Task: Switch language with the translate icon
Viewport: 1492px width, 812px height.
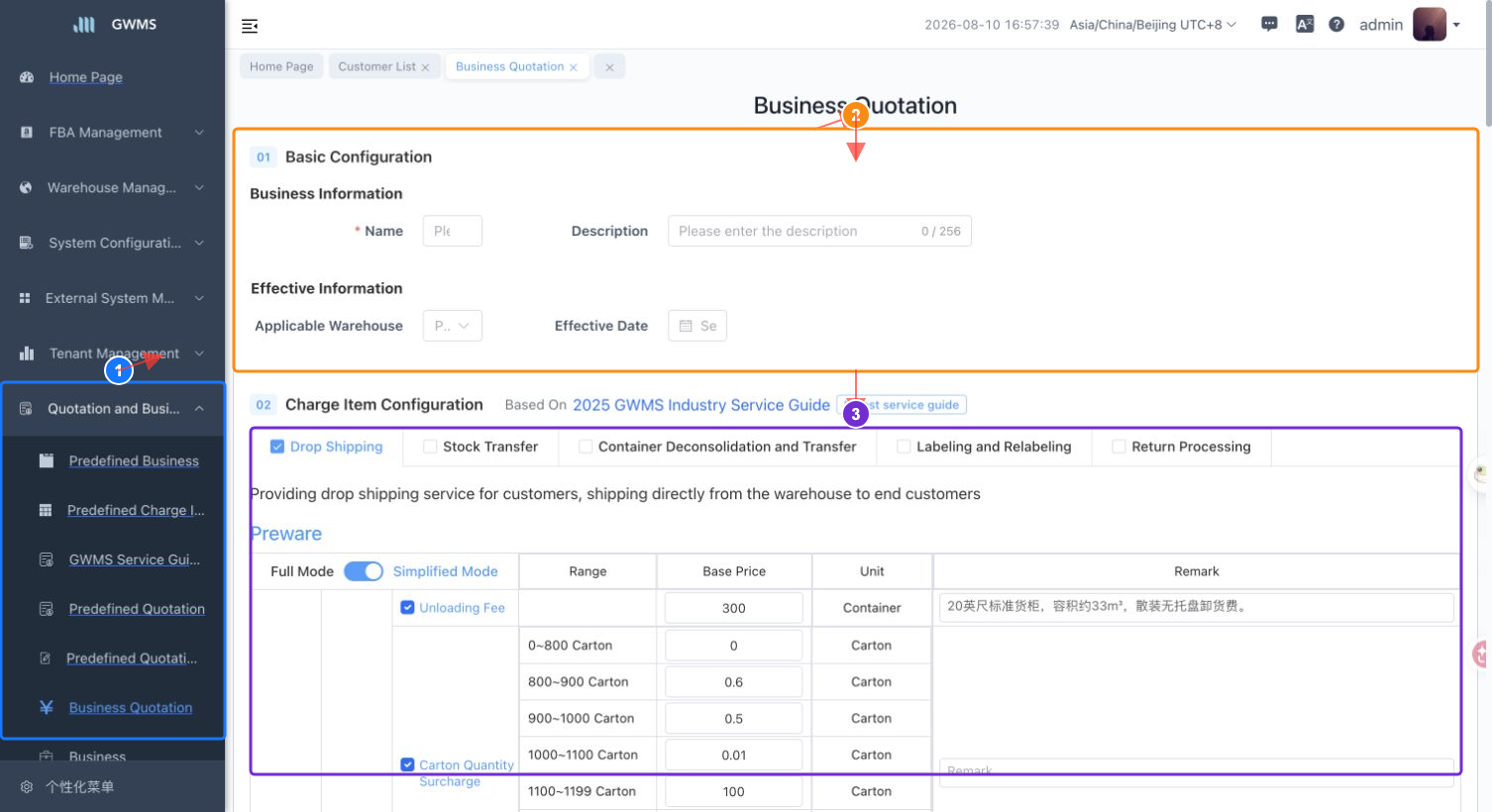Action: point(1305,24)
